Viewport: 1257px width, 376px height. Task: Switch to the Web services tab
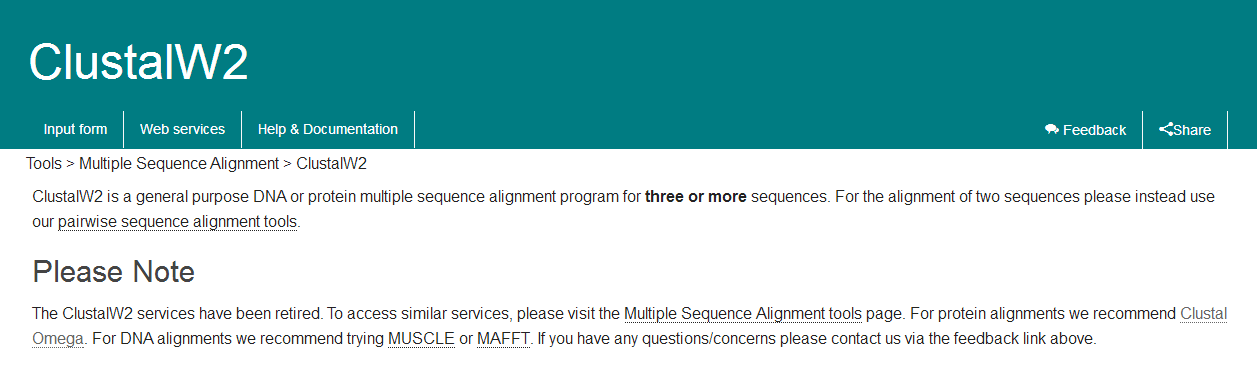pyautogui.click(x=182, y=129)
